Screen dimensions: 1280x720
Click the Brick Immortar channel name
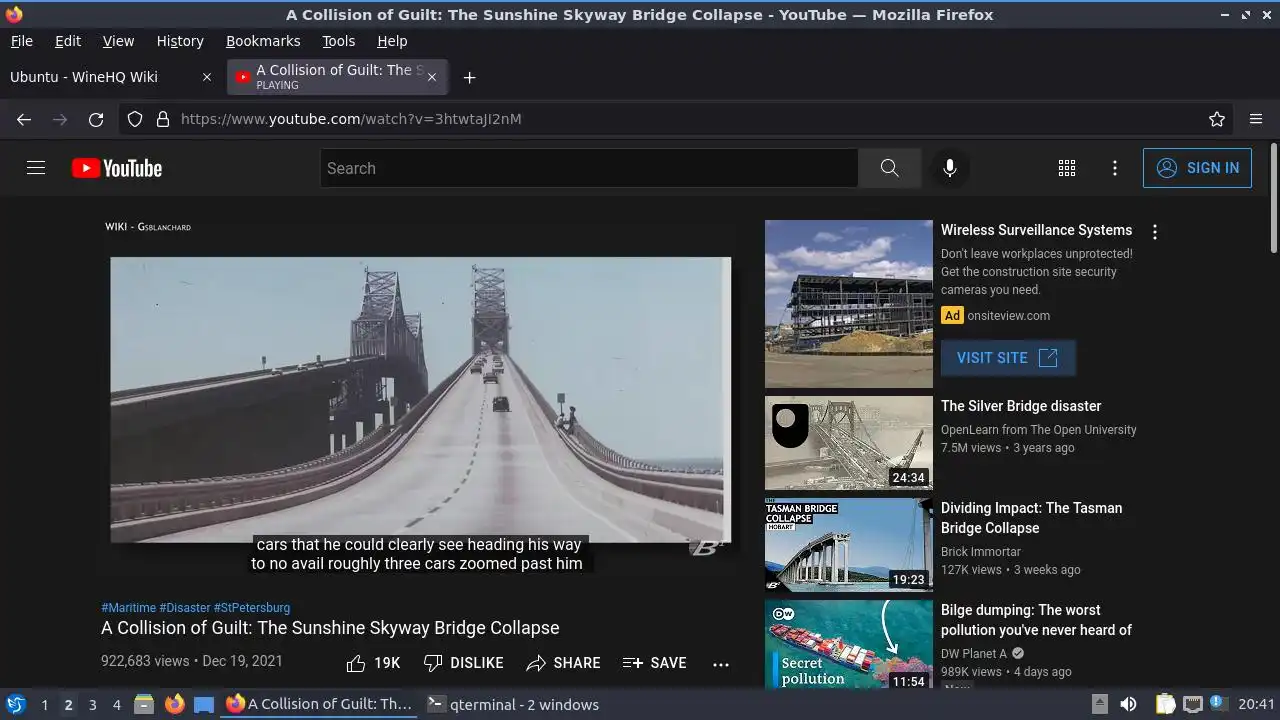click(x=981, y=552)
